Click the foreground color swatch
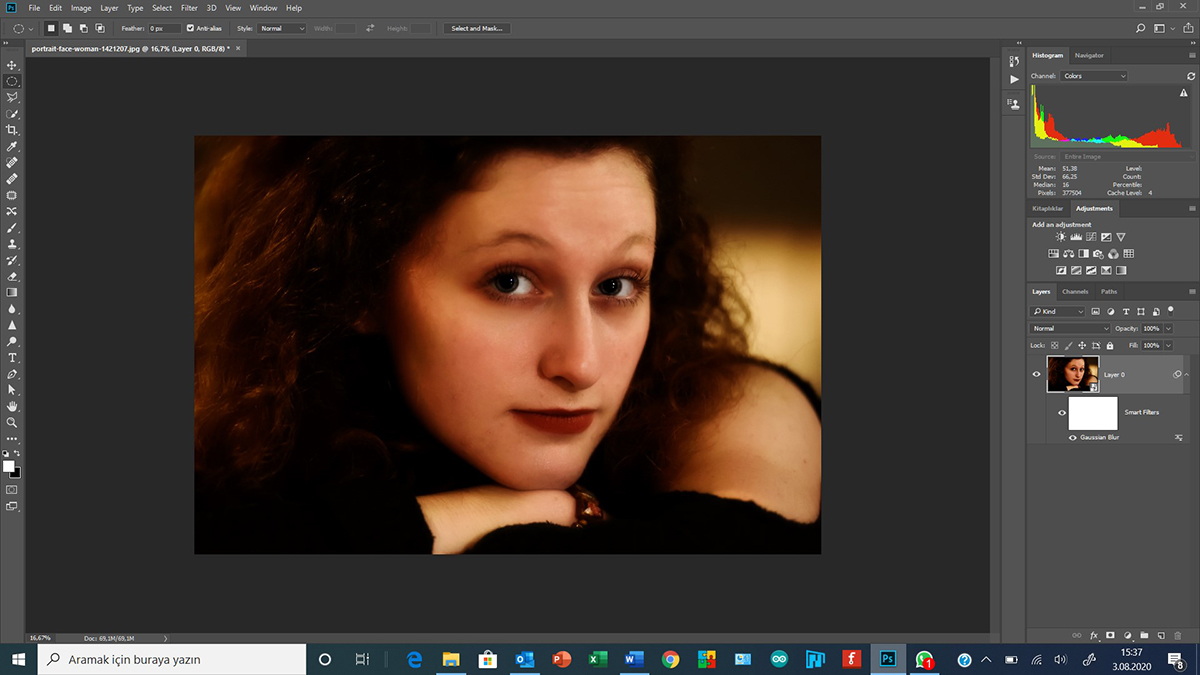This screenshot has height=675, width=1200. (x=9, y=466)
